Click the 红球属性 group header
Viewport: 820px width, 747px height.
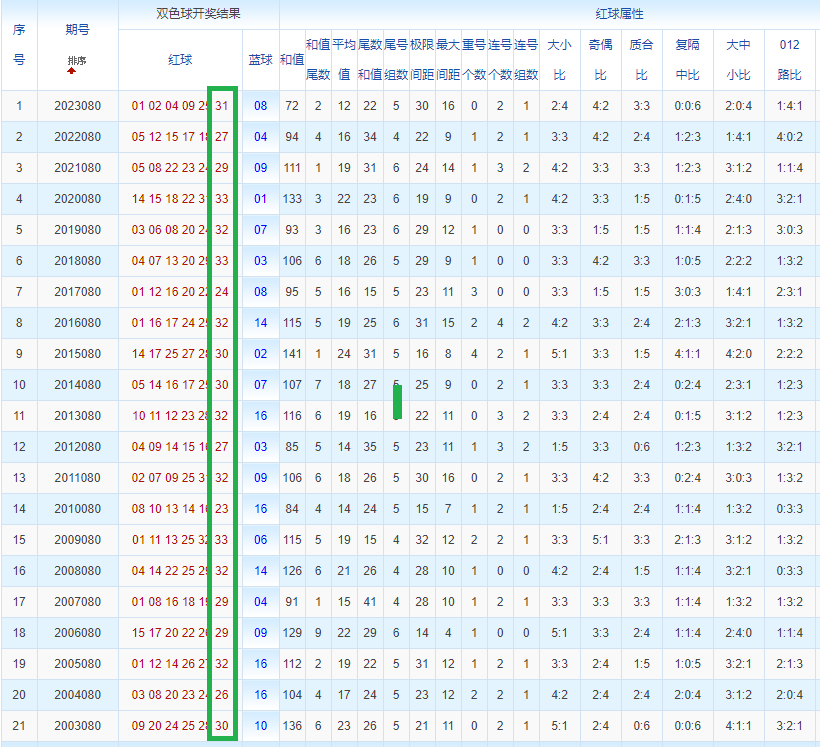click(619, 14)
